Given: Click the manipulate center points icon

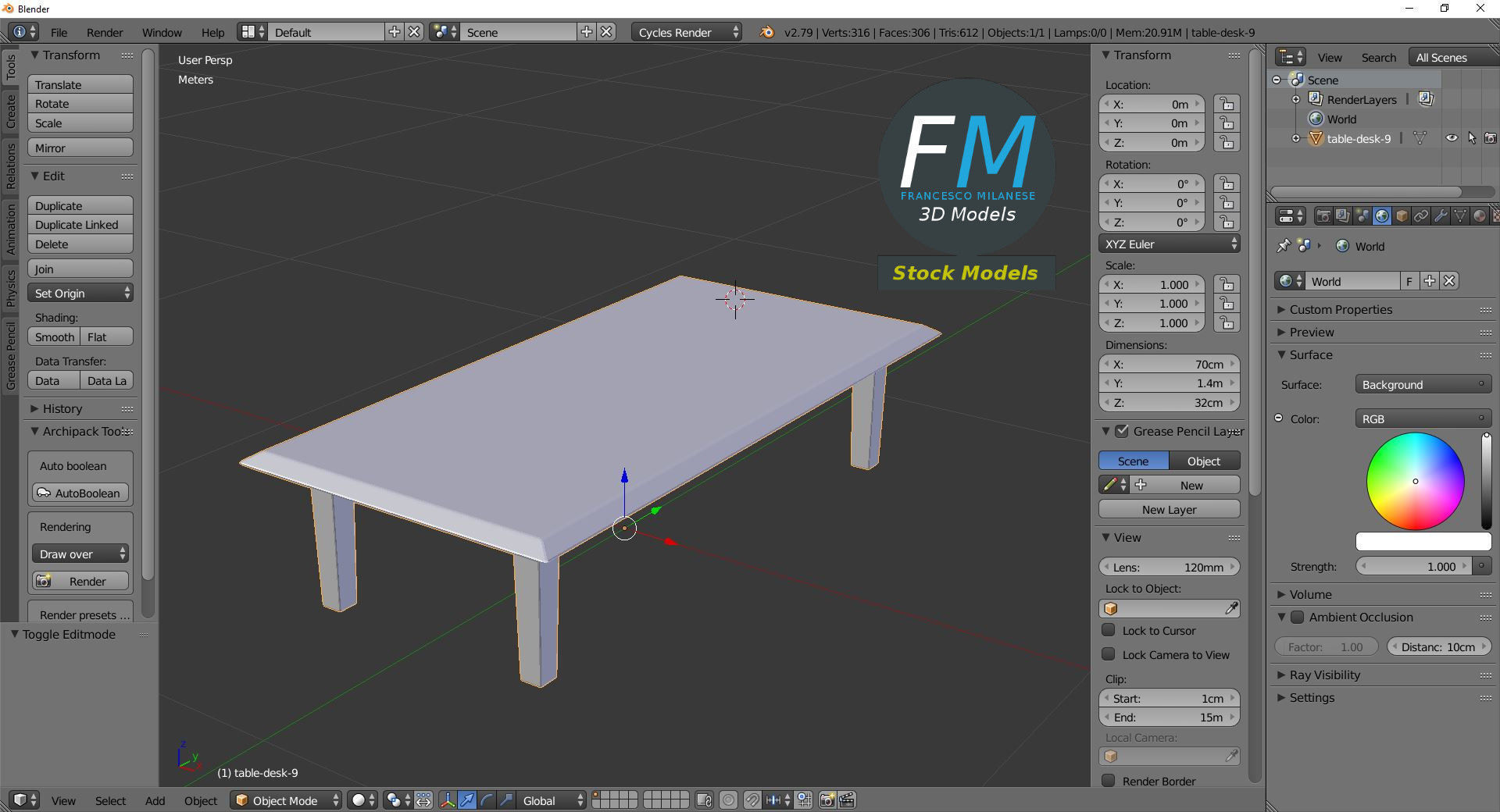Looking at the screenshot, I should click(423, 800).
